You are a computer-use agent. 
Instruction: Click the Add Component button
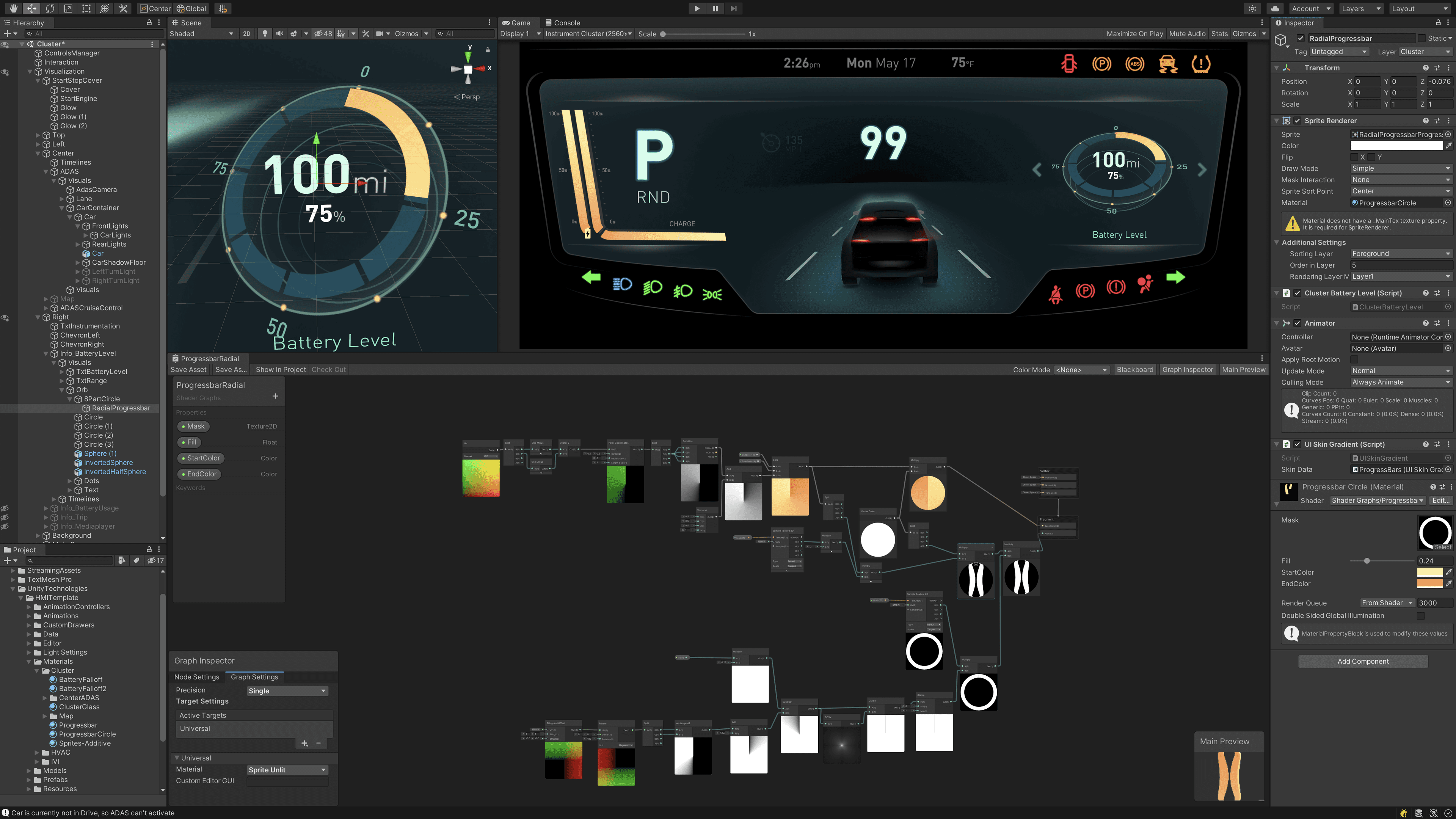click(1362, 661)
